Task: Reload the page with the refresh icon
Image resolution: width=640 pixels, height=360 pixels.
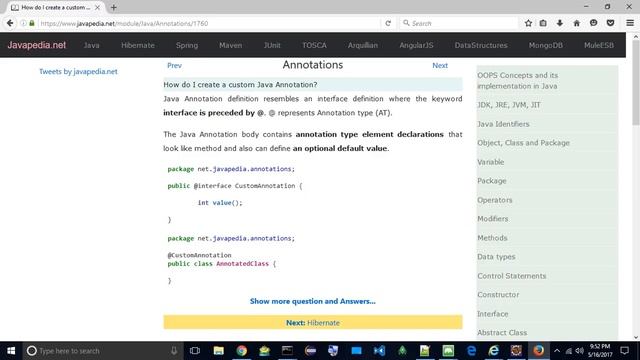Action: tap(388, 23)
